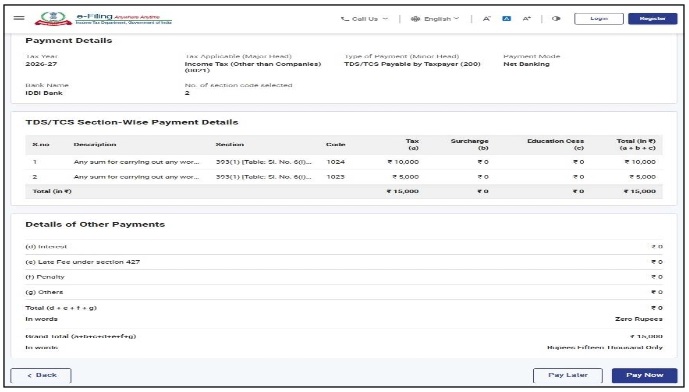Click code 1023 in the table

pos(336,177)
